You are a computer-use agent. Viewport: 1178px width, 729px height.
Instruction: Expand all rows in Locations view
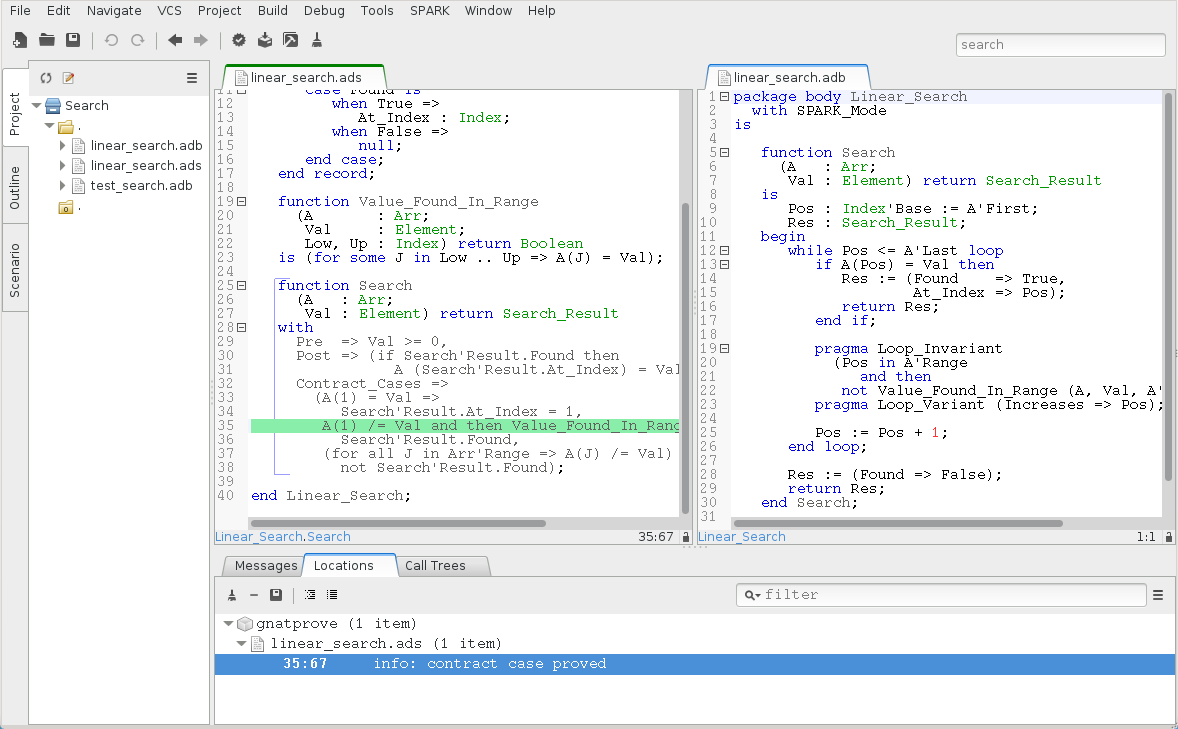coord(310,595)
